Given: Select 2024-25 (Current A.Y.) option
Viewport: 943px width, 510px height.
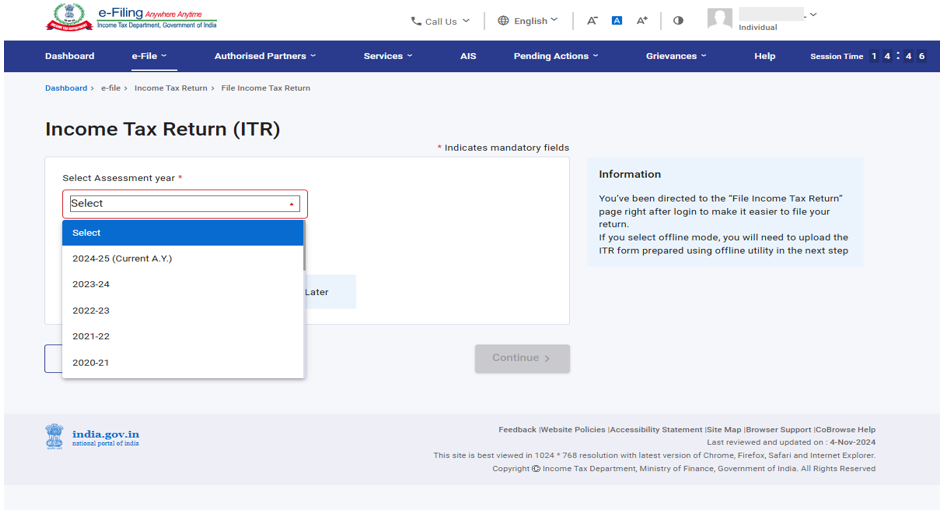Looking at the screenshot, I should click(x=122, y=258).
